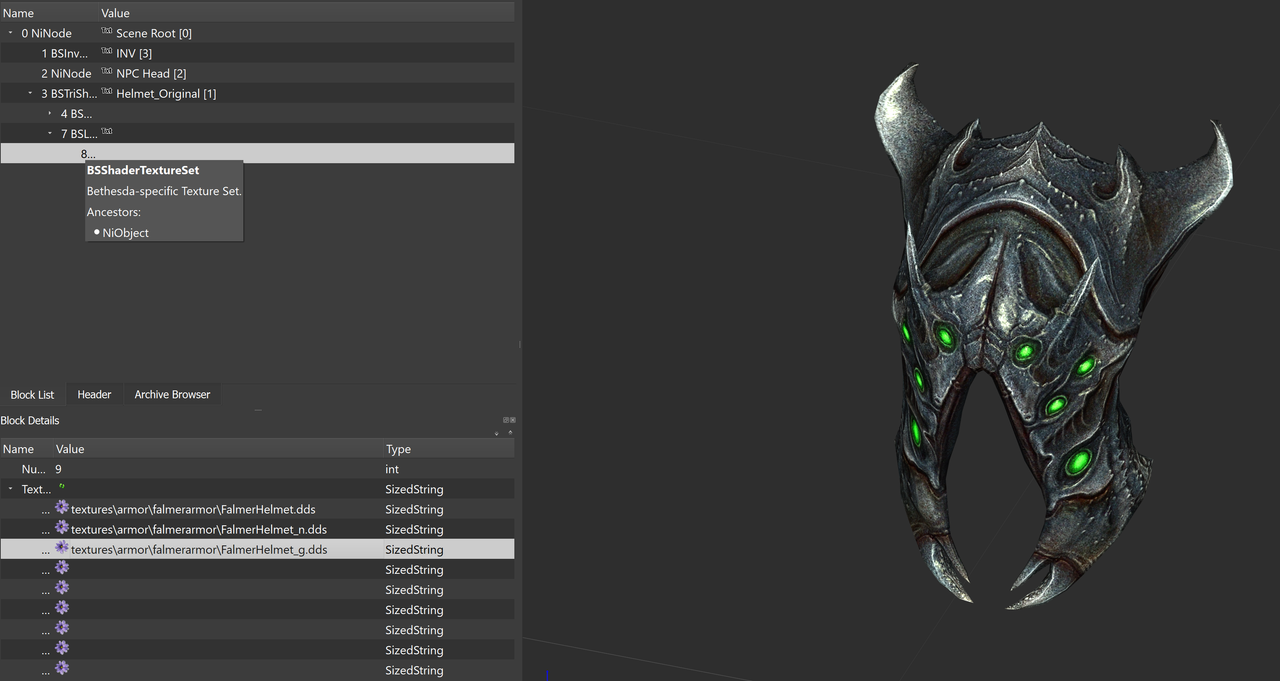The image size is (1280, 681).
Task: Switch to the Block List tab
Action: tap(32, 395)
